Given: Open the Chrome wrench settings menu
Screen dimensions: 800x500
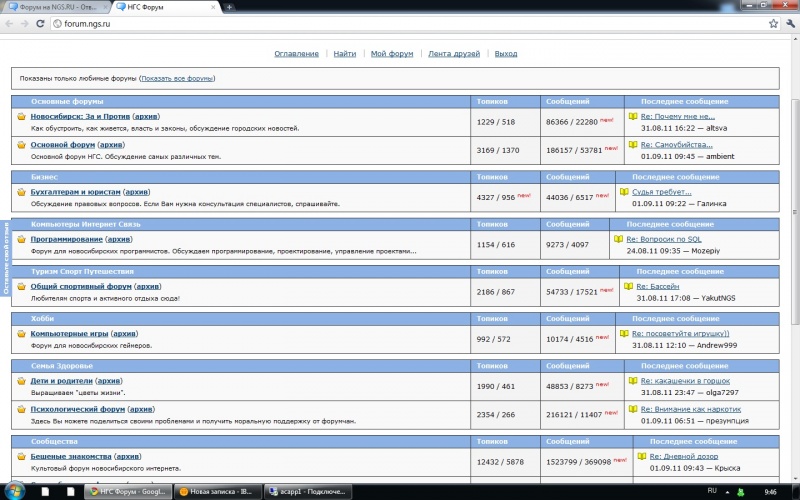Looking at the screenshot, I should pos(788,22).
